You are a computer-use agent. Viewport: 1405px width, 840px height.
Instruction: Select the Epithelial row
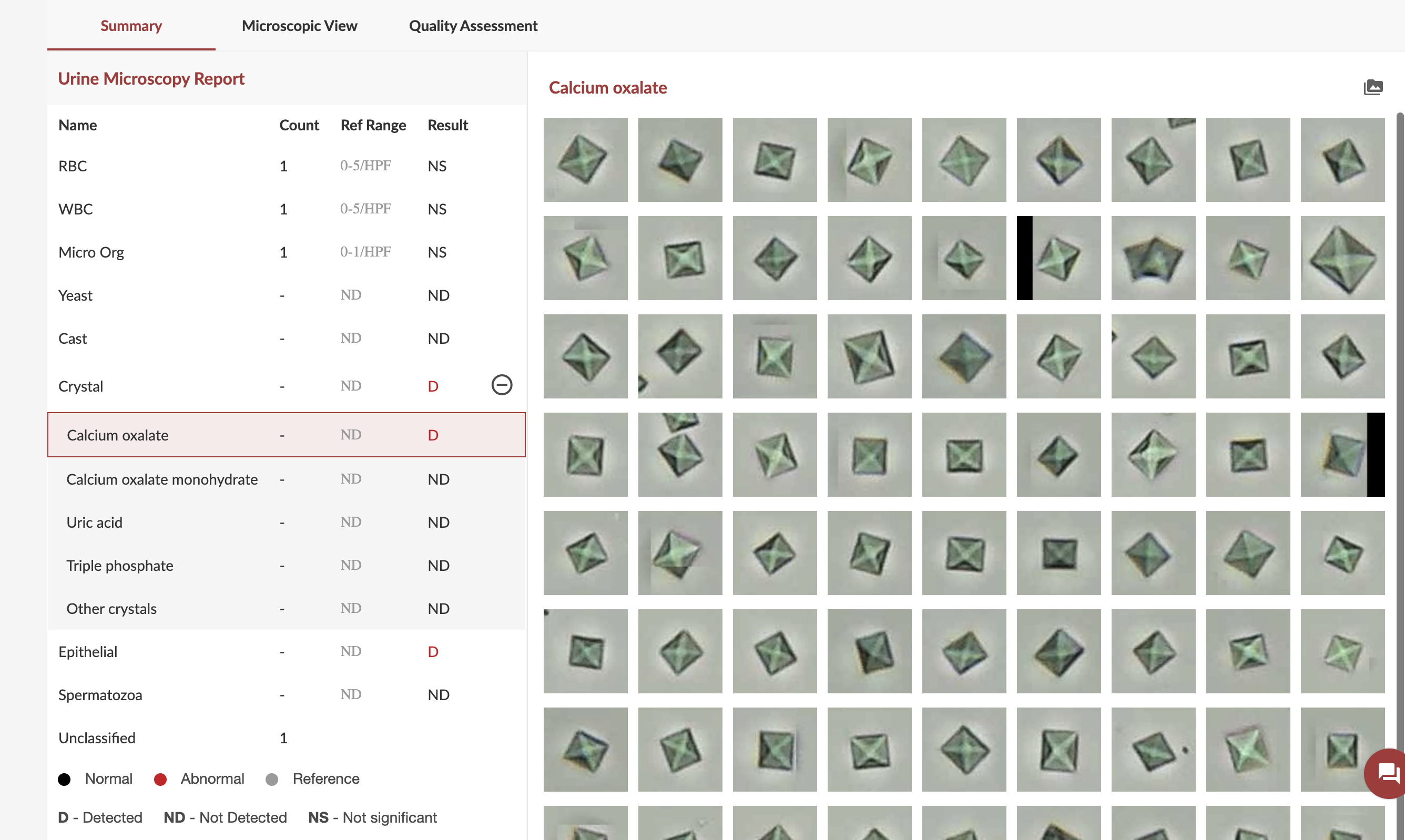287,651
